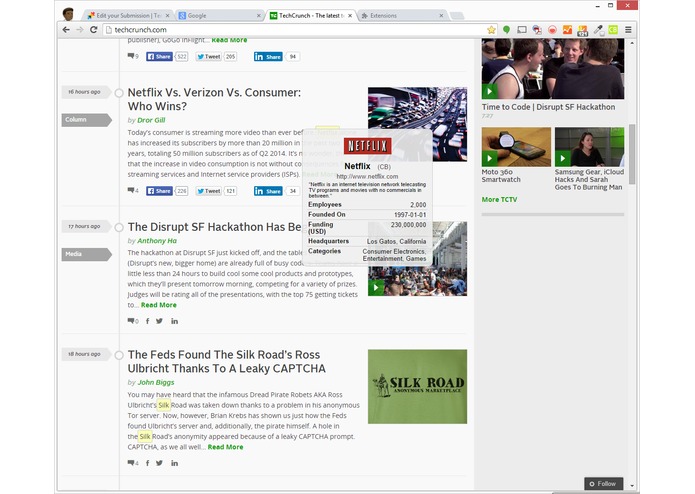
Task: Open the Silk Road article thumbnail
Action: pos(417,387)
